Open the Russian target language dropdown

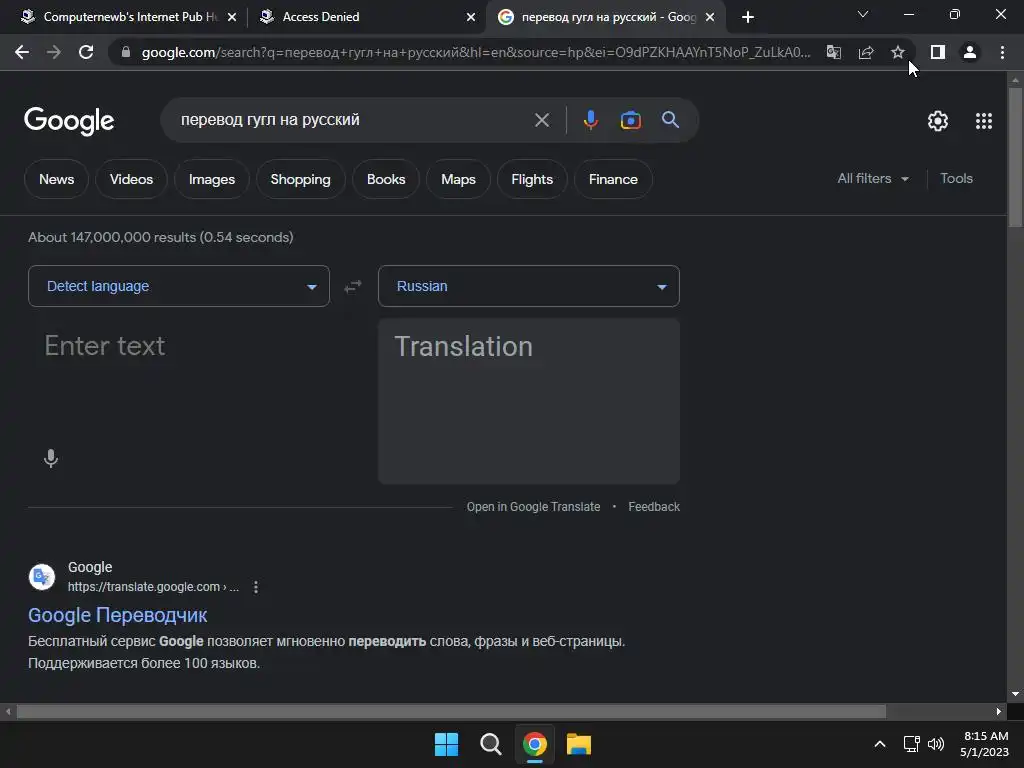click(528, 286)
